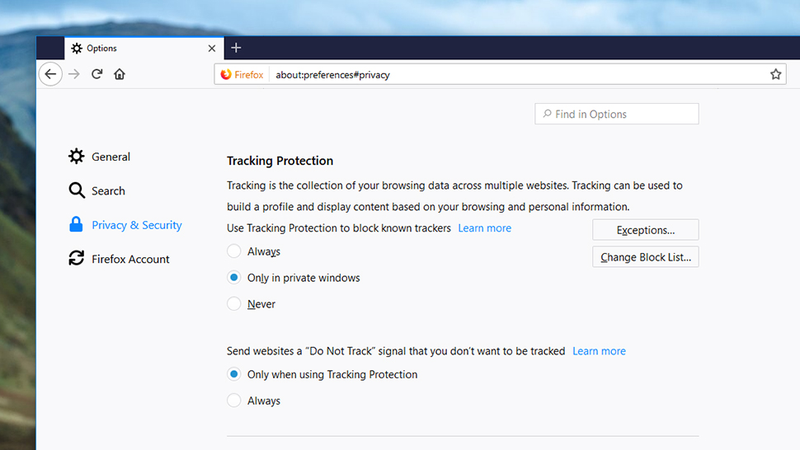
Task: Open the Home page via house icon
Action: 119,74
